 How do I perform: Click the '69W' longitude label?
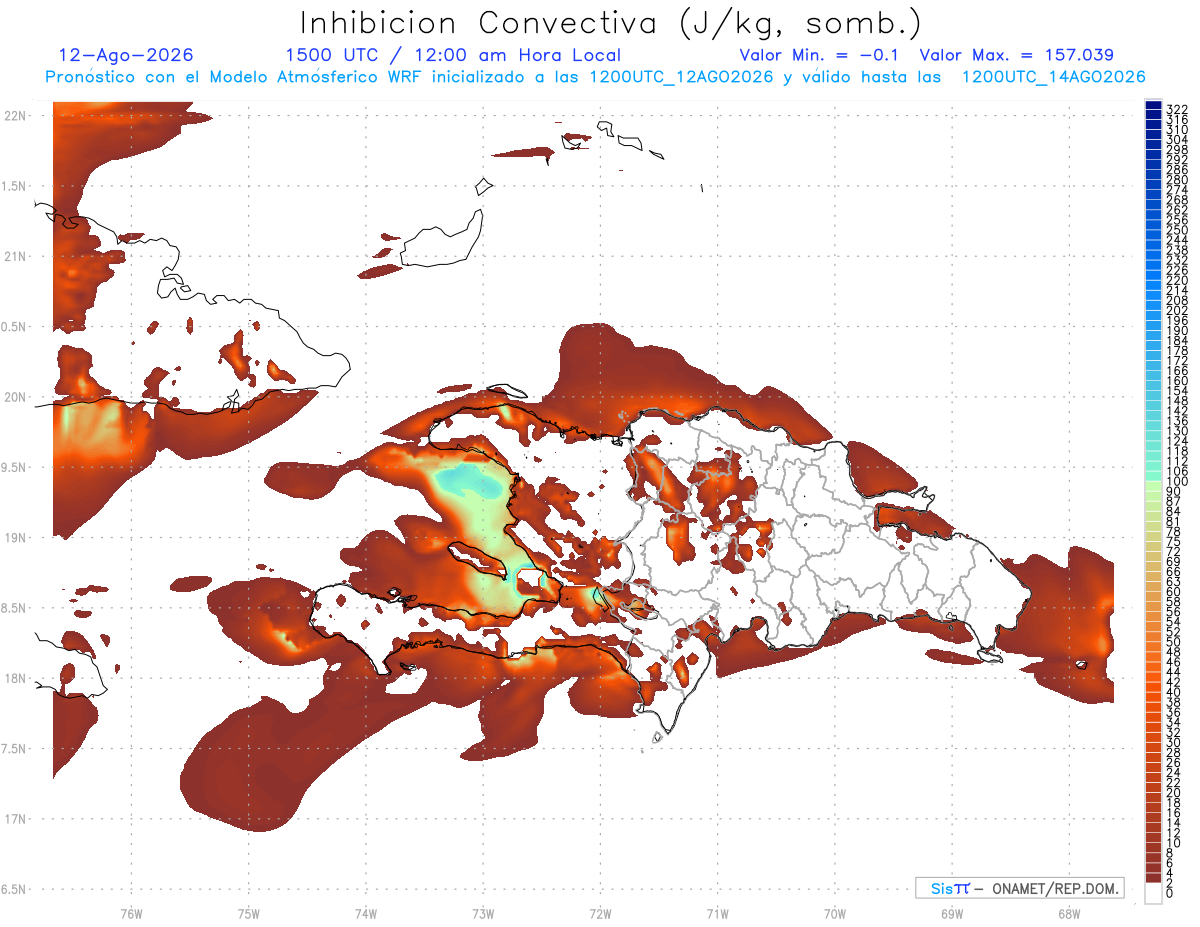[952, 913]
